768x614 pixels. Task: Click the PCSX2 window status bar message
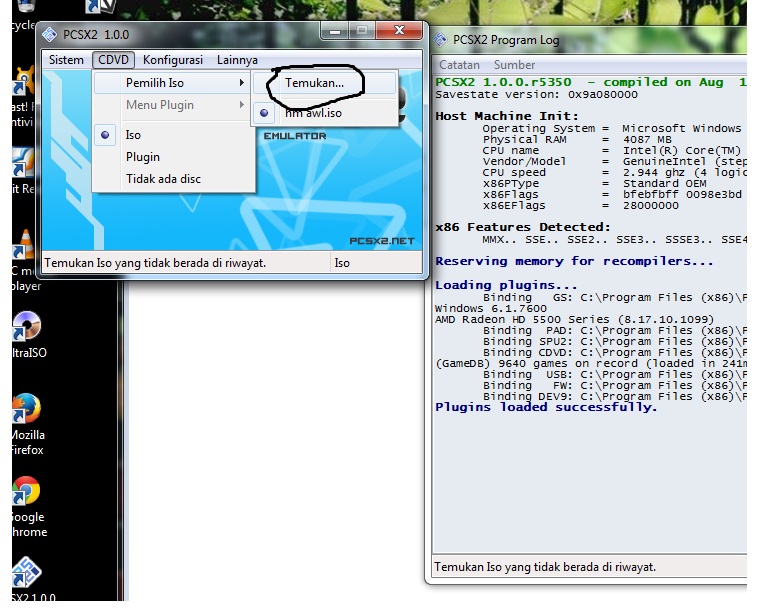(x=155, y=263)
